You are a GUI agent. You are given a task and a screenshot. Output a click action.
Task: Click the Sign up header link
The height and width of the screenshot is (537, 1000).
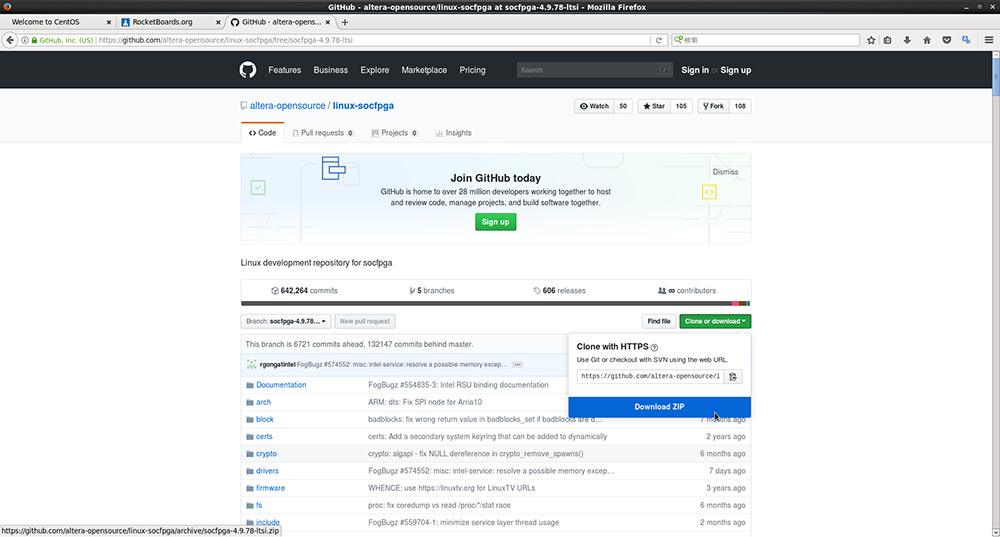735,70
